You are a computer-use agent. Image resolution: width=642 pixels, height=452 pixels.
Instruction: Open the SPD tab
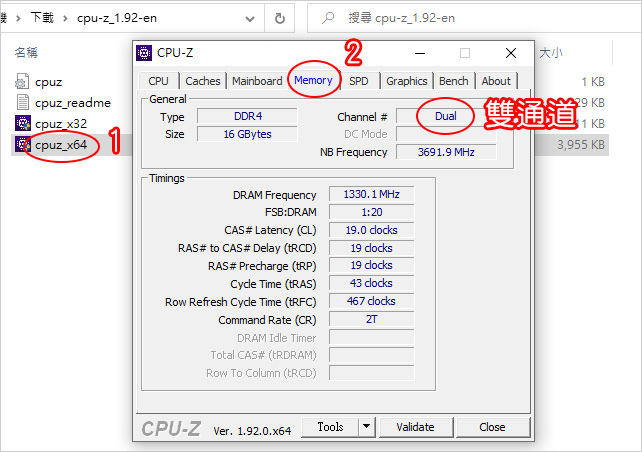pos(359,81)
